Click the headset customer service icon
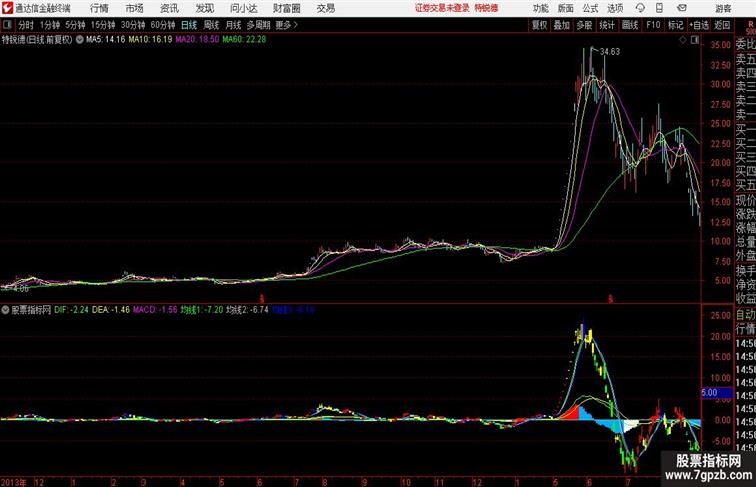The height and width of the screenshot is (487, 756). click(640, 8)
